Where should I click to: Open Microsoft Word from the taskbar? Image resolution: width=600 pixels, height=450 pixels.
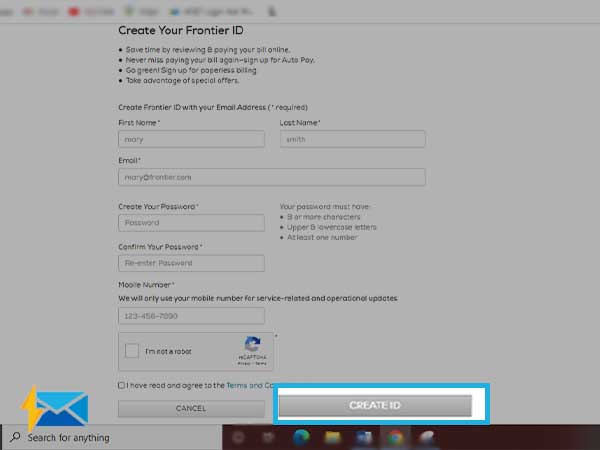(364, 437)
